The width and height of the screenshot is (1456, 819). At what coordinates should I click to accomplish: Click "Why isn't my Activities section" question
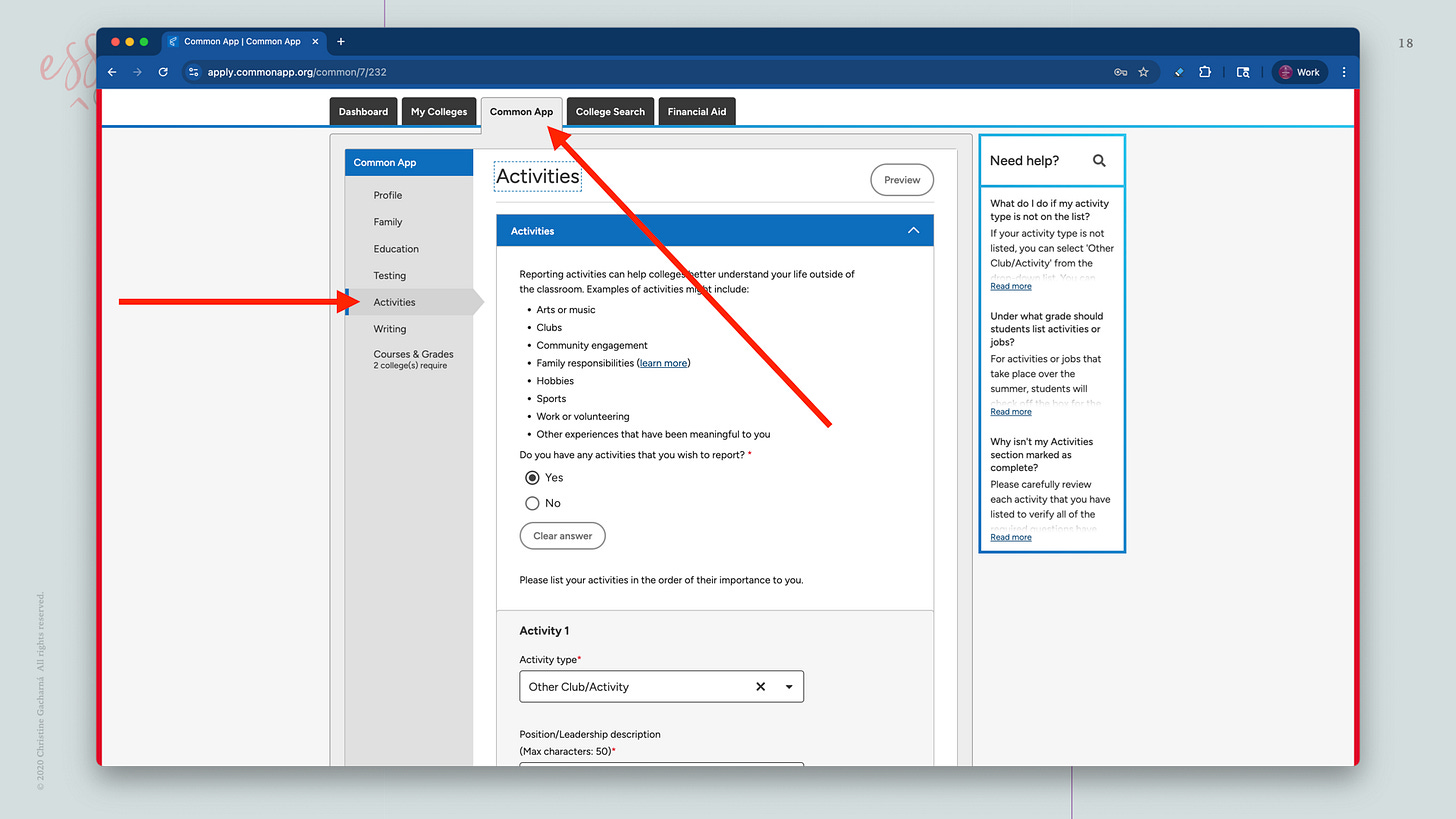1041,454
